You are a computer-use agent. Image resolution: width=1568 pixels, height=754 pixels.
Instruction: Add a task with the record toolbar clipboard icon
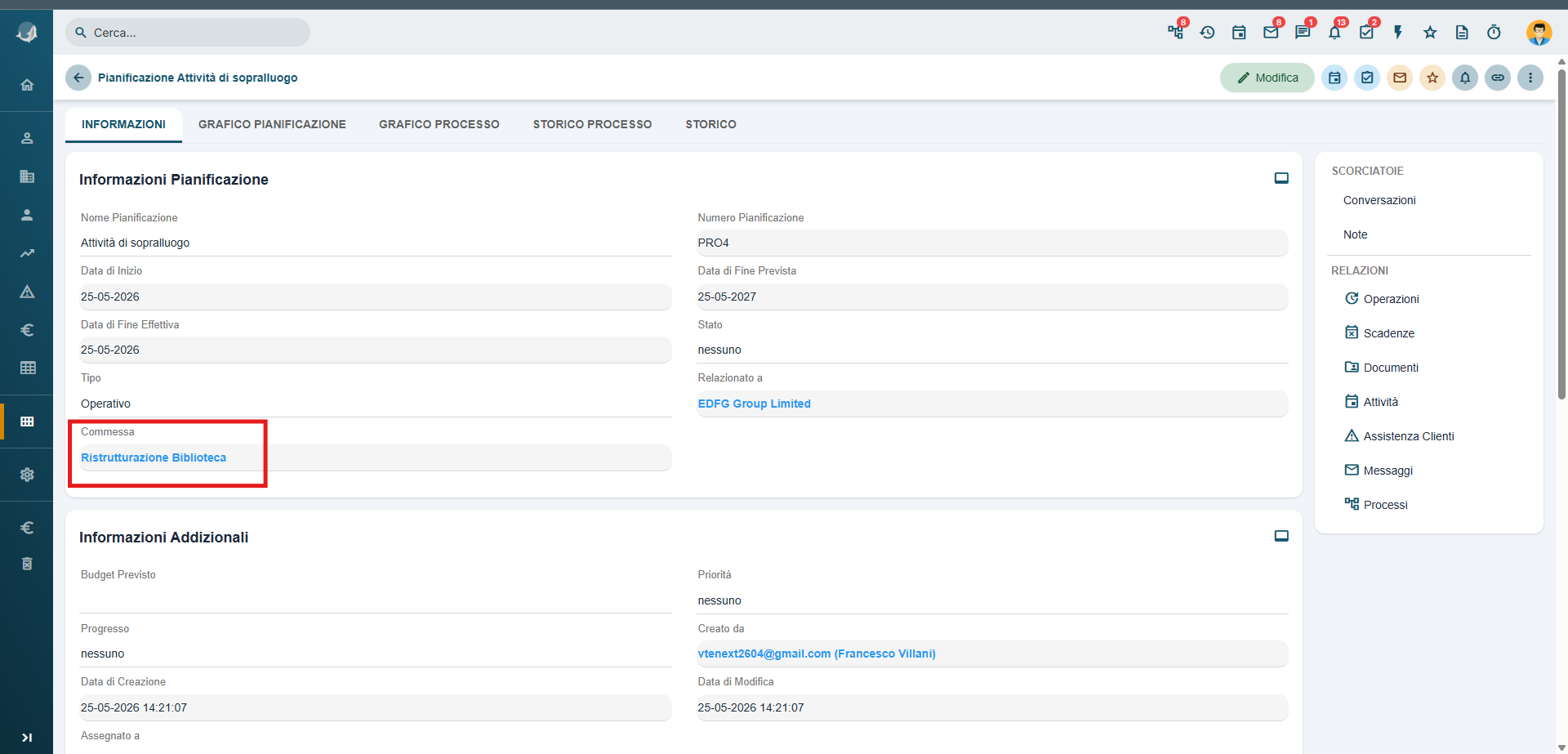point(1367,78)
